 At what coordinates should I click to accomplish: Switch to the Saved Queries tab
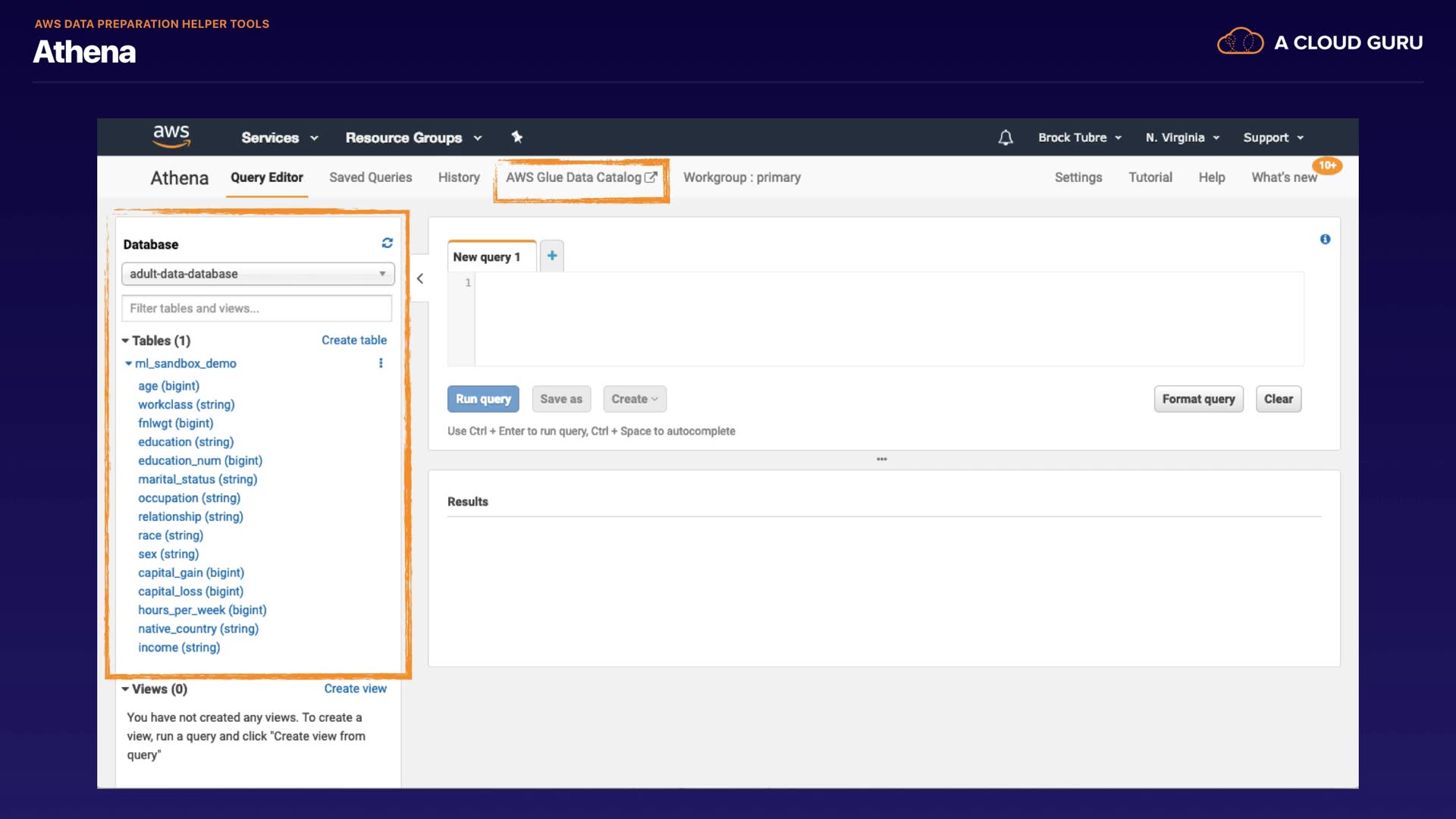point(370,177)
